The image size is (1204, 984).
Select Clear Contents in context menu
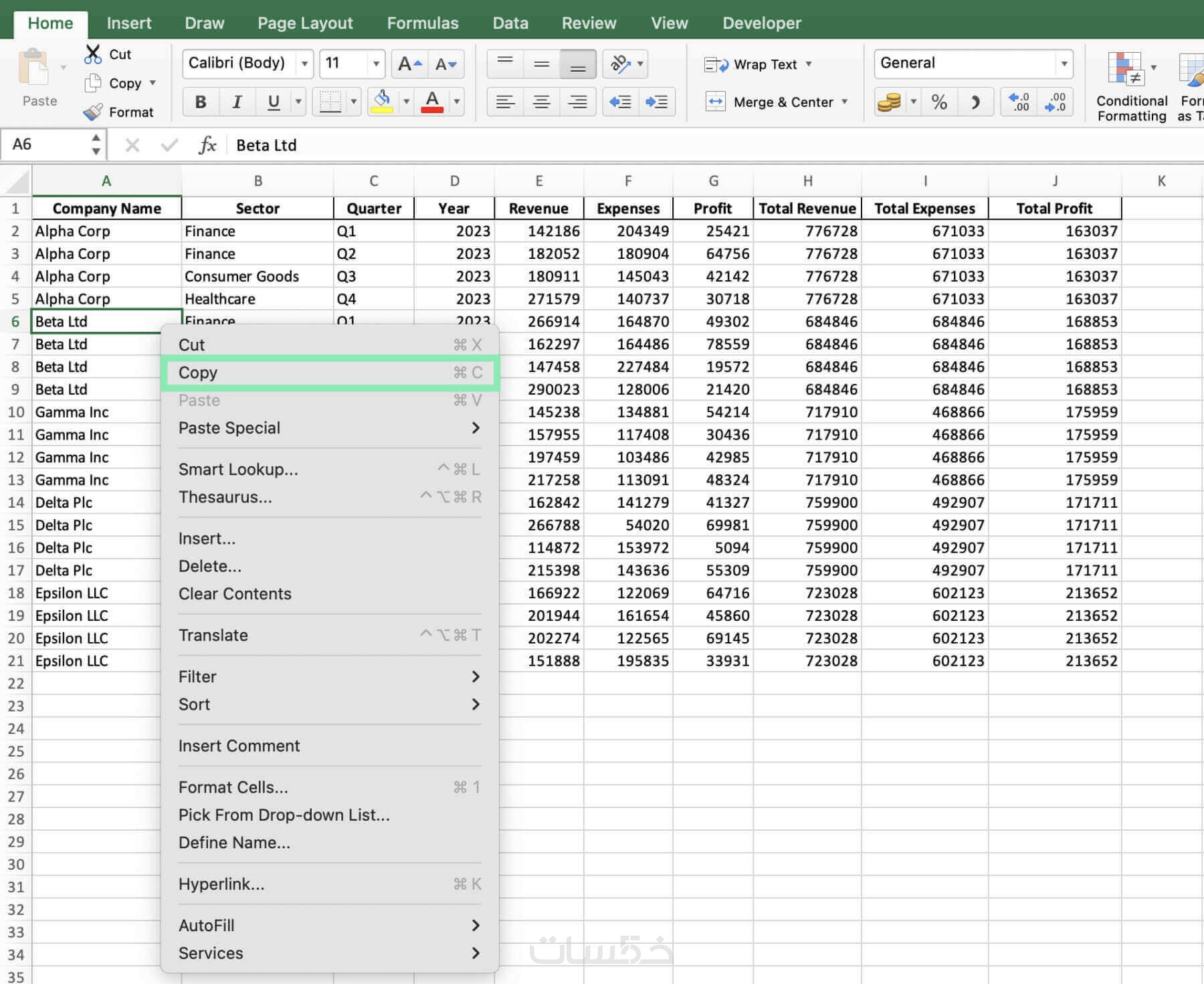(235, 594)
